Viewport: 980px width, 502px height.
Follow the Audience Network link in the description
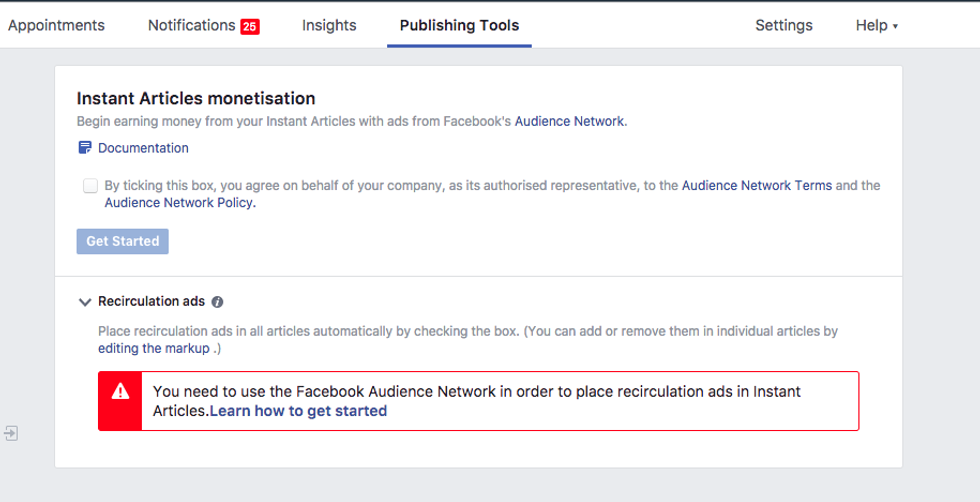tap(569, 121)
